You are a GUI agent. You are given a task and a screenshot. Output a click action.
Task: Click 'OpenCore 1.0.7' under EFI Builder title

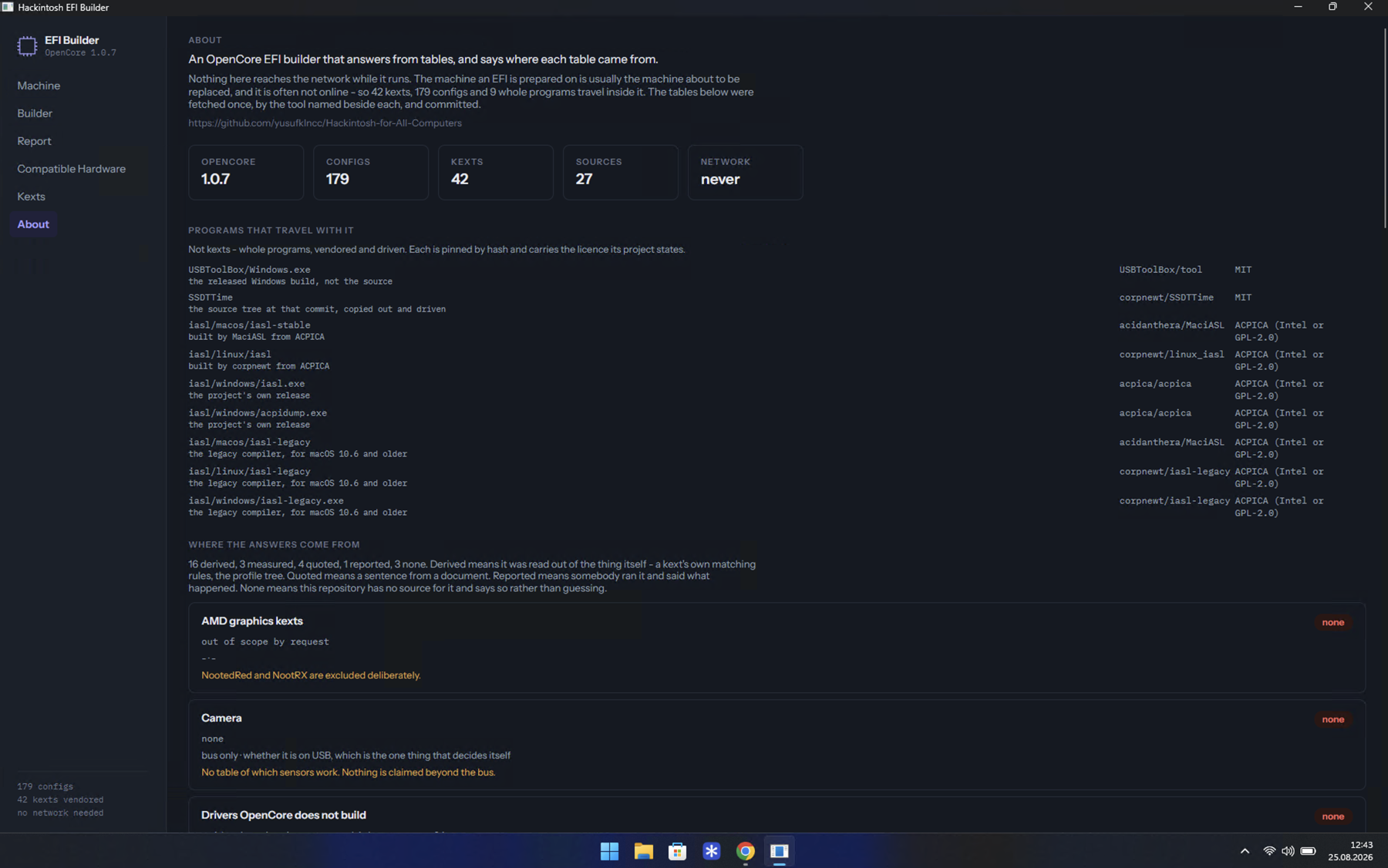click(80, 53)
